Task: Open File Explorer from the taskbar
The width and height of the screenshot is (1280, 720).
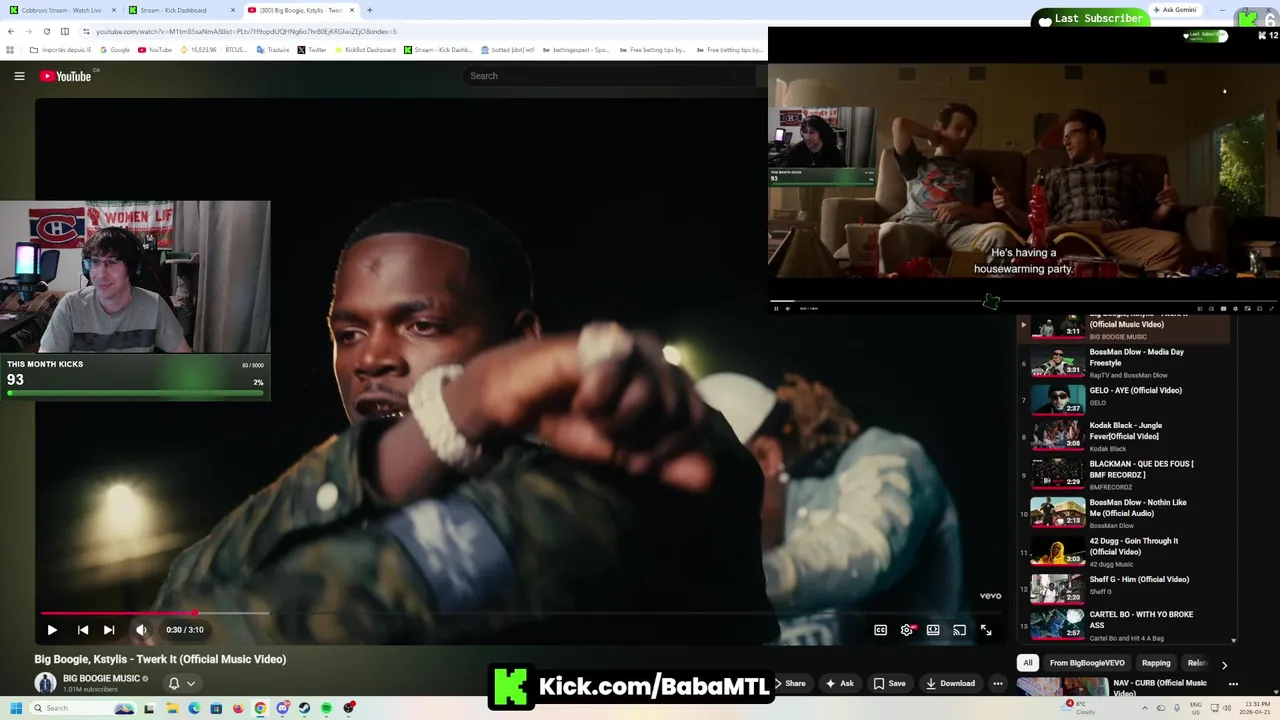Action: click(172, 708)
